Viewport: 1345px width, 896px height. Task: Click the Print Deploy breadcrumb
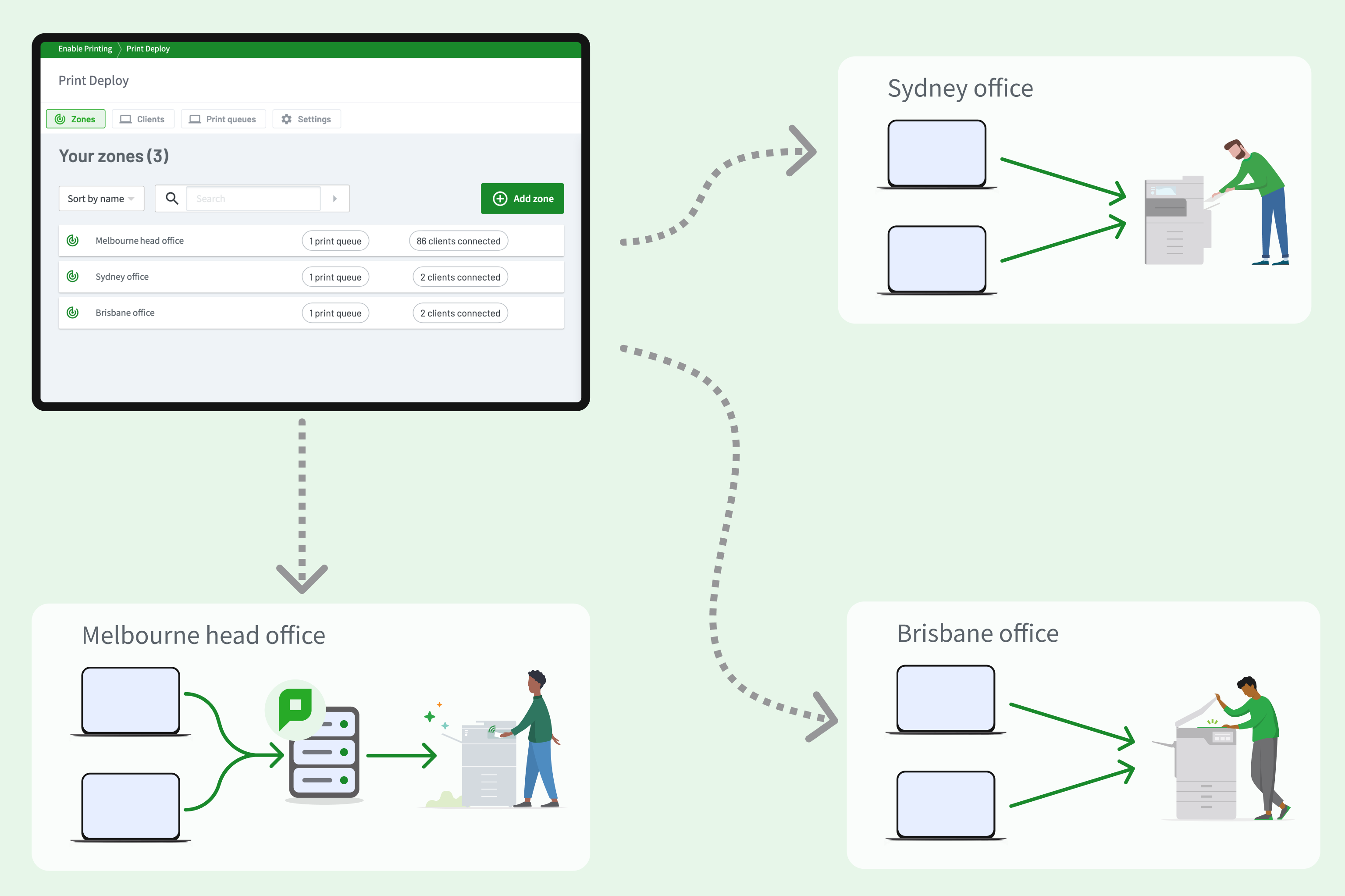coord(148,49)
